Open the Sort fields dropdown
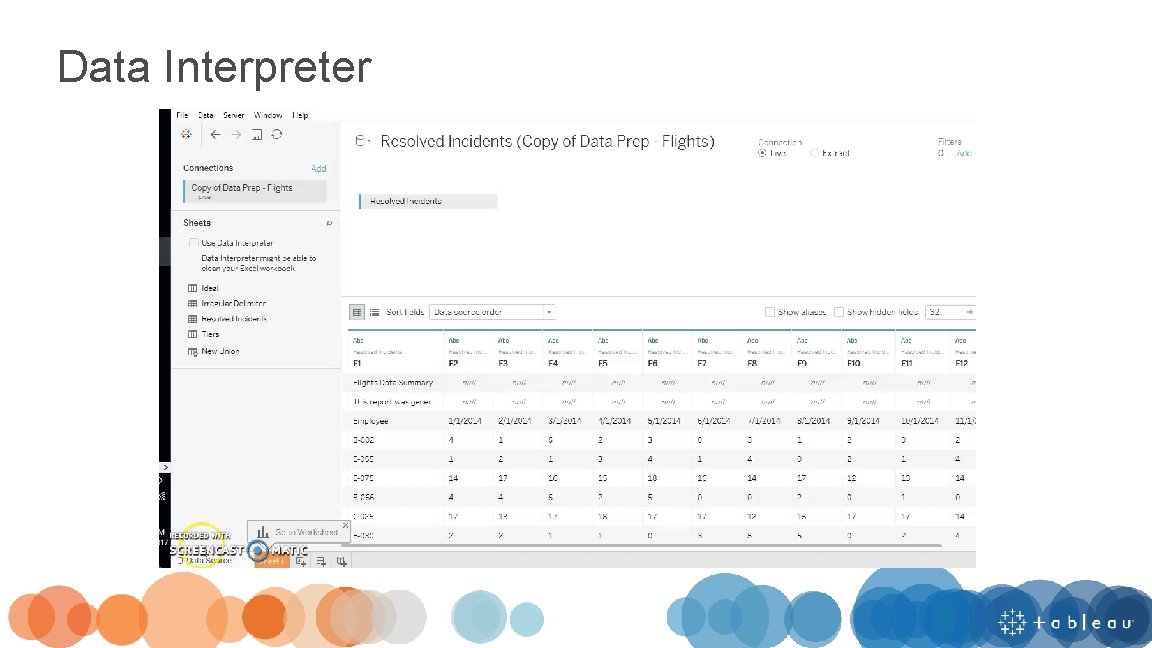 click(x=492, y=312)
